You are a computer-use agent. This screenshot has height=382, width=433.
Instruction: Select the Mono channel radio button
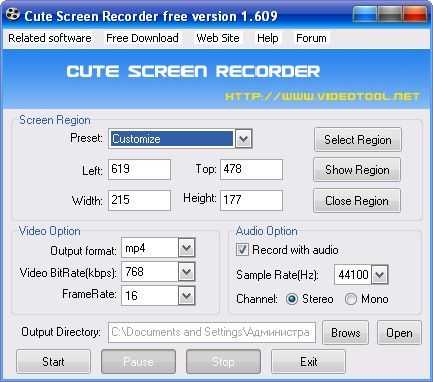pos(351,299)
